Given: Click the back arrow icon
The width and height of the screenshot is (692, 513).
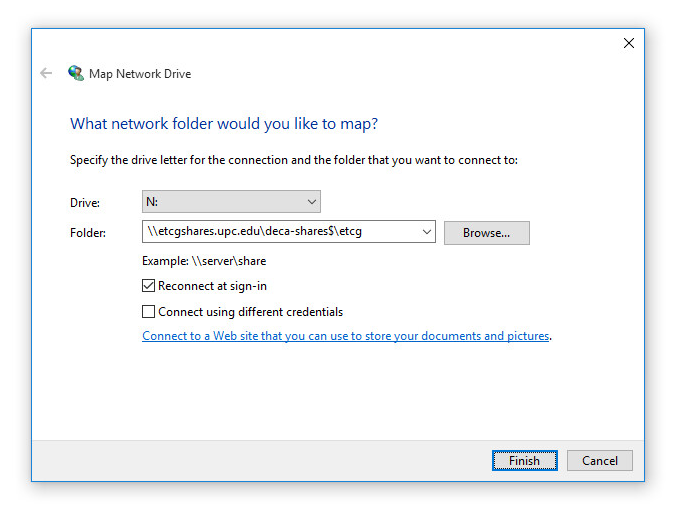Looking at the screenshot, I should pos(46,73).
